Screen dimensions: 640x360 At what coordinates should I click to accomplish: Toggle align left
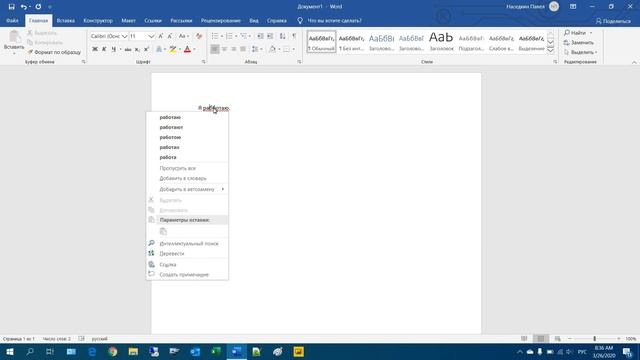(x=215, y=49)
